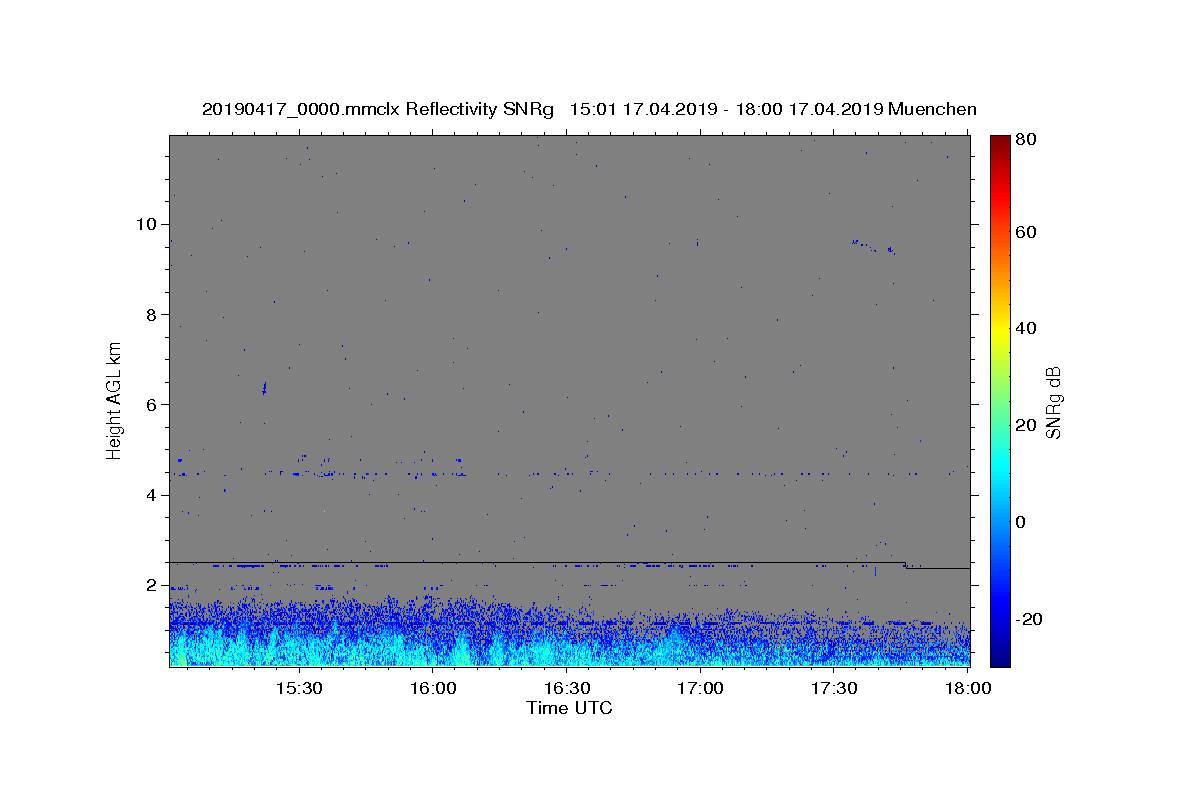This screenshot has width=1200, height=800.
Task: Click the colorbar value -20
Action: [1028, 619]
